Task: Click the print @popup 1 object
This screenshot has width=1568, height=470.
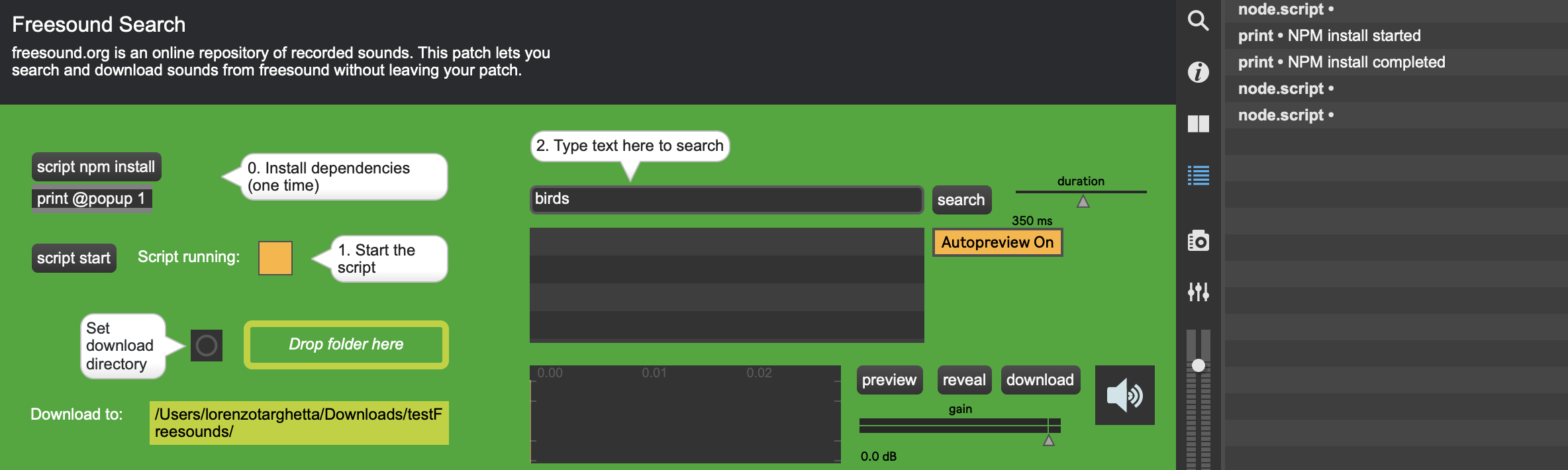Action: click(92, 199)
